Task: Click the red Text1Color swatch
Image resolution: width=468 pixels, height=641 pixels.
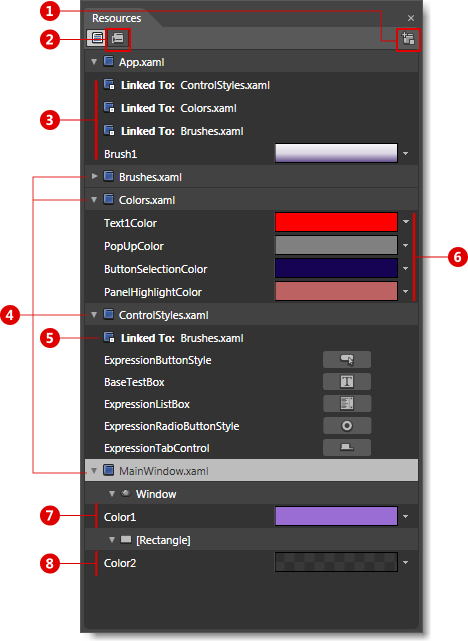Action: pyautogui.click(x=336, y=222)
